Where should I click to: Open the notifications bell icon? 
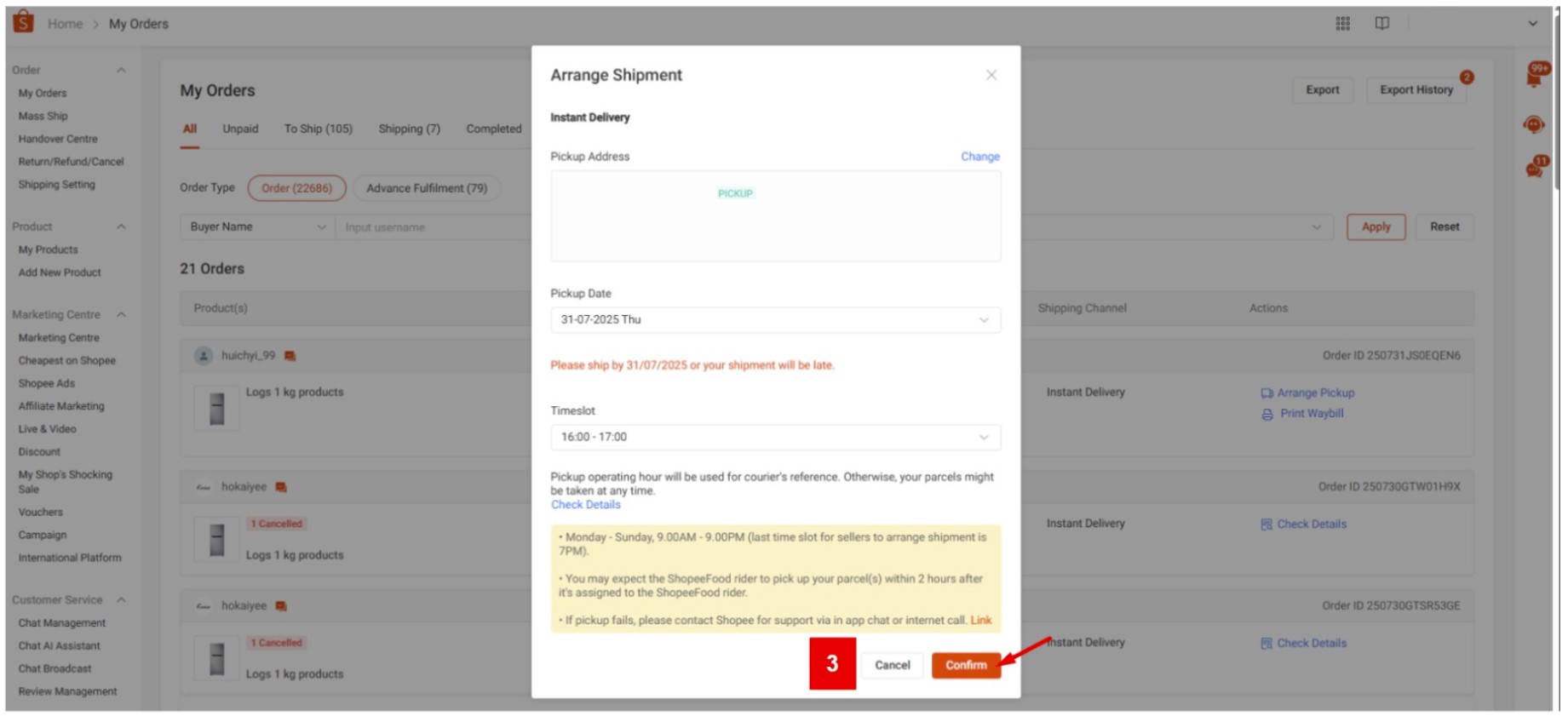pos(1535,77)
